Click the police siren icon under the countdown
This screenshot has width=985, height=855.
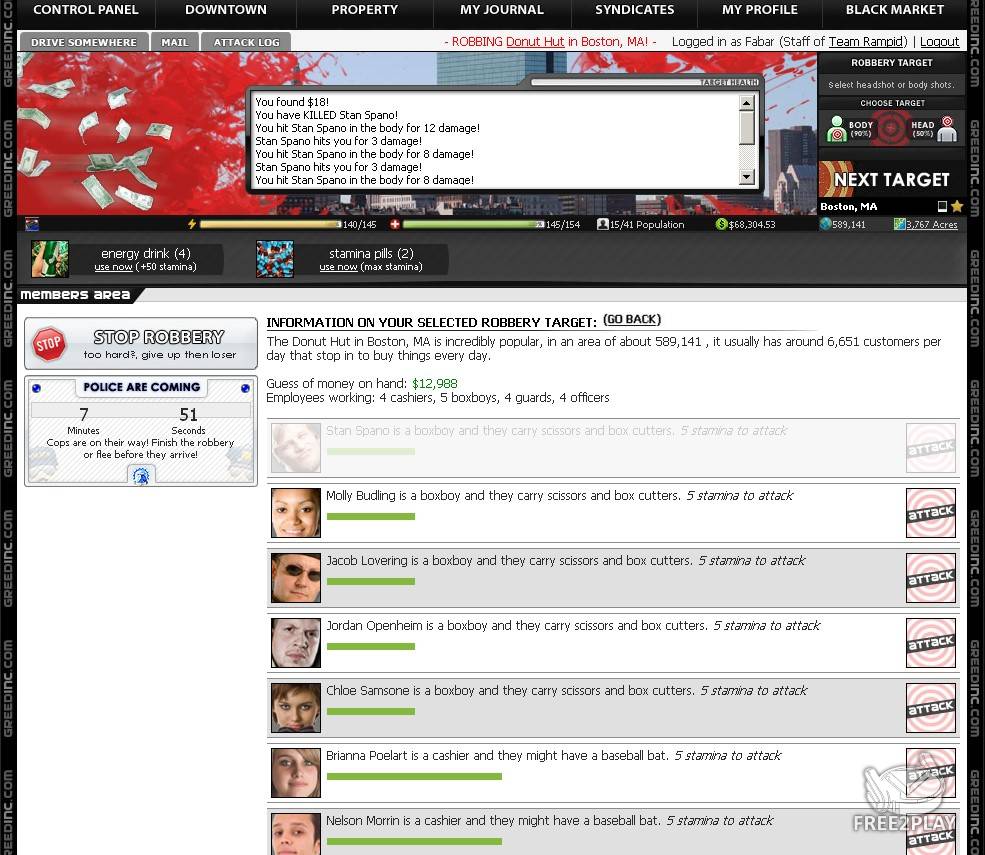point(141,476)
